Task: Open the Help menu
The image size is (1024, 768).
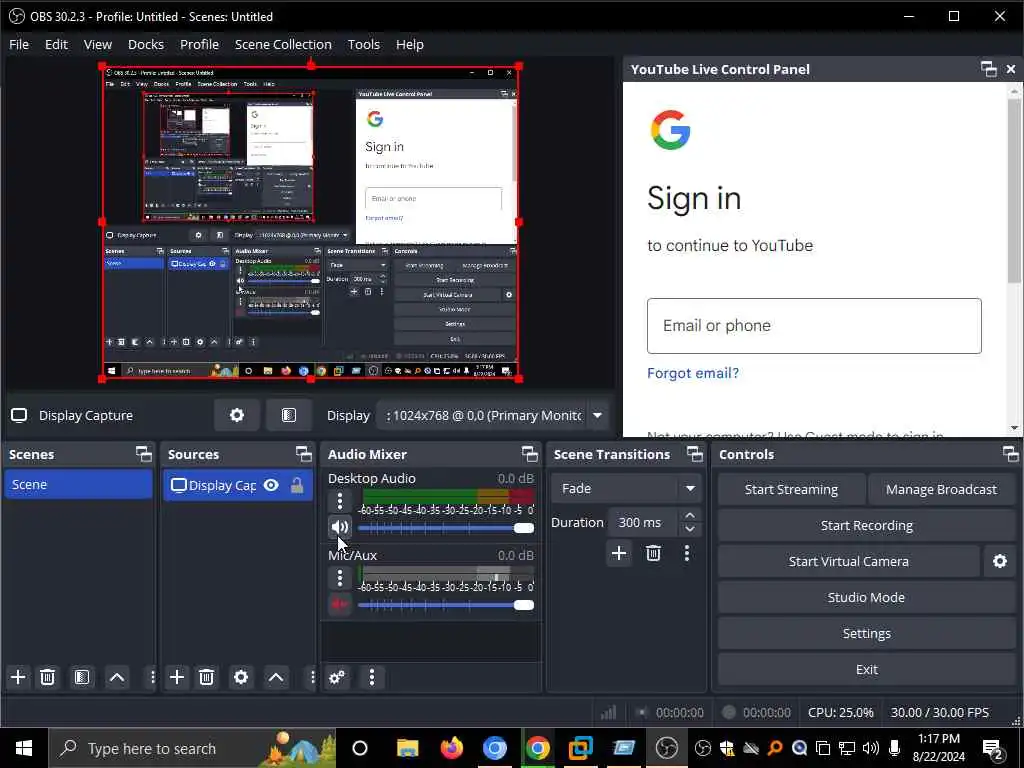Action: [x=409, y=44]
